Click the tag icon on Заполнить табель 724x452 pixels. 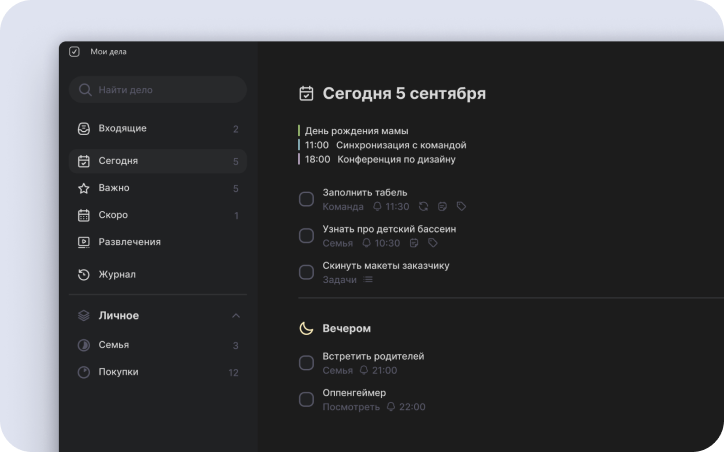[x=461, y=207]
